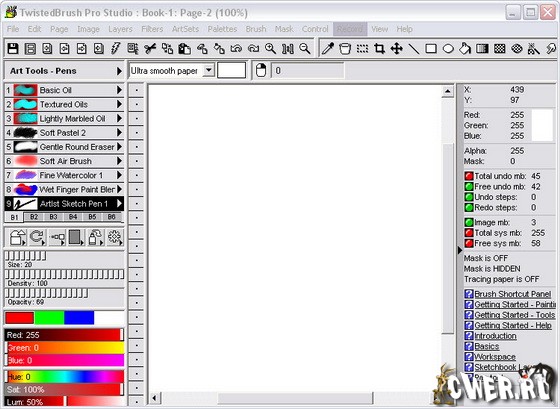This screenshot has height=409, width=560.
Task: Select the Gradient tool icon
Action: [482, 49]
